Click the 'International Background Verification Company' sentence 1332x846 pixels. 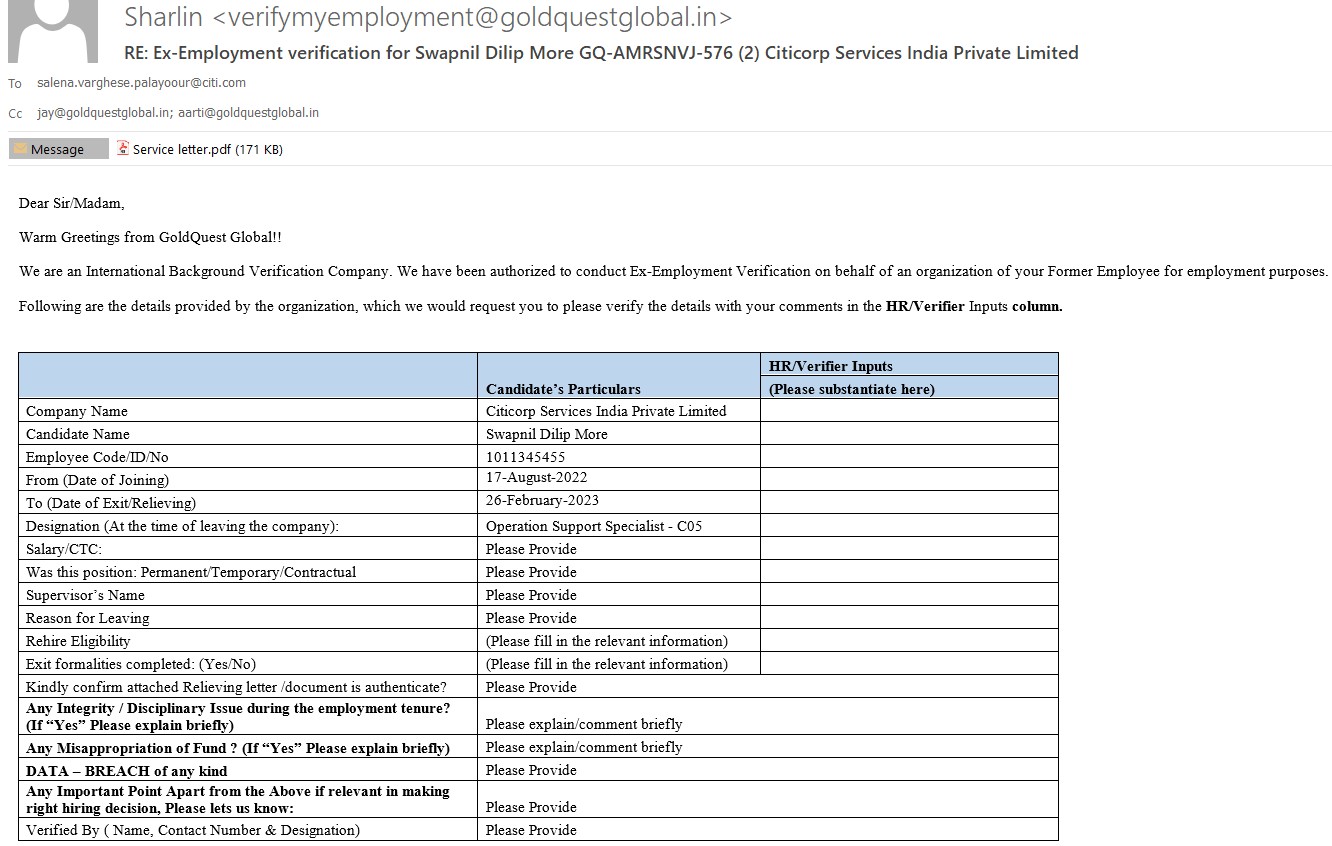pos(673,272)
